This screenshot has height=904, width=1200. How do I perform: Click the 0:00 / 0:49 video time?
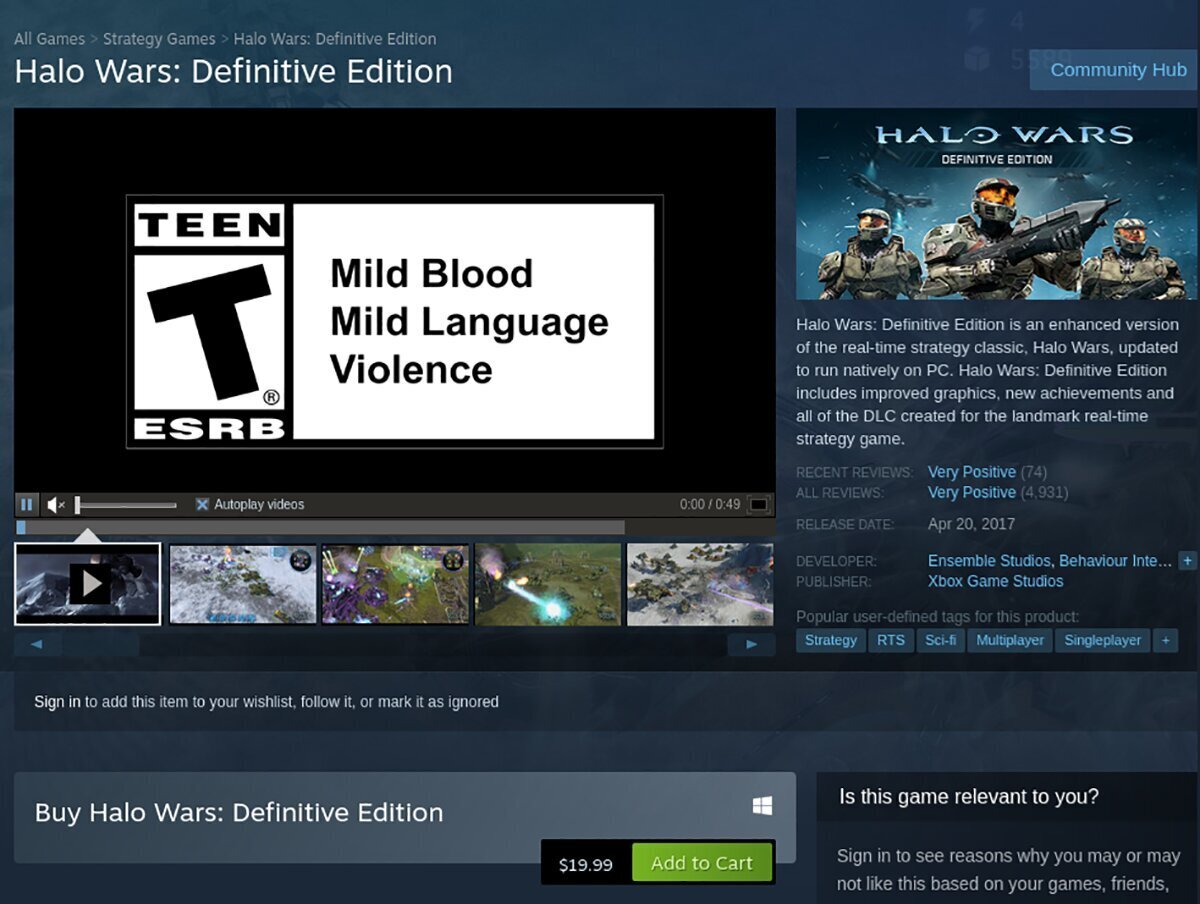click(710, 505)
